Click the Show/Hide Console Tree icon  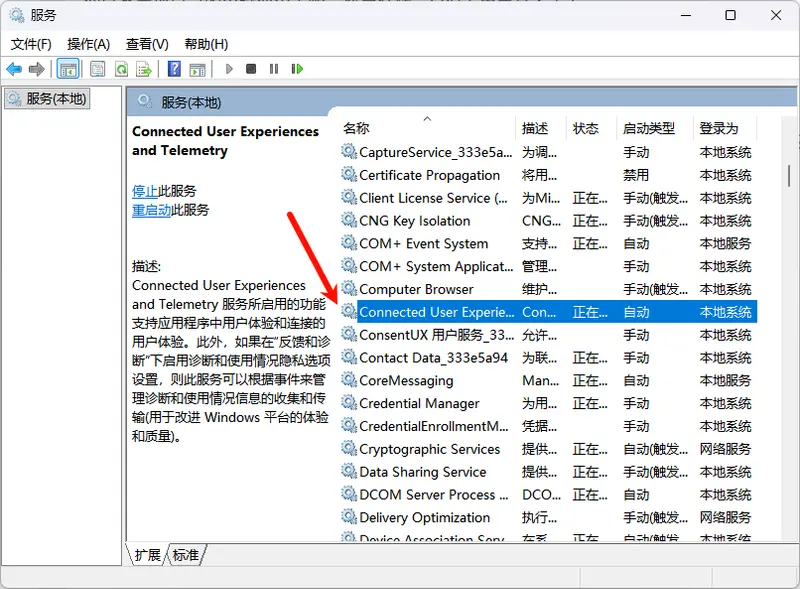(x=68, y=69)
